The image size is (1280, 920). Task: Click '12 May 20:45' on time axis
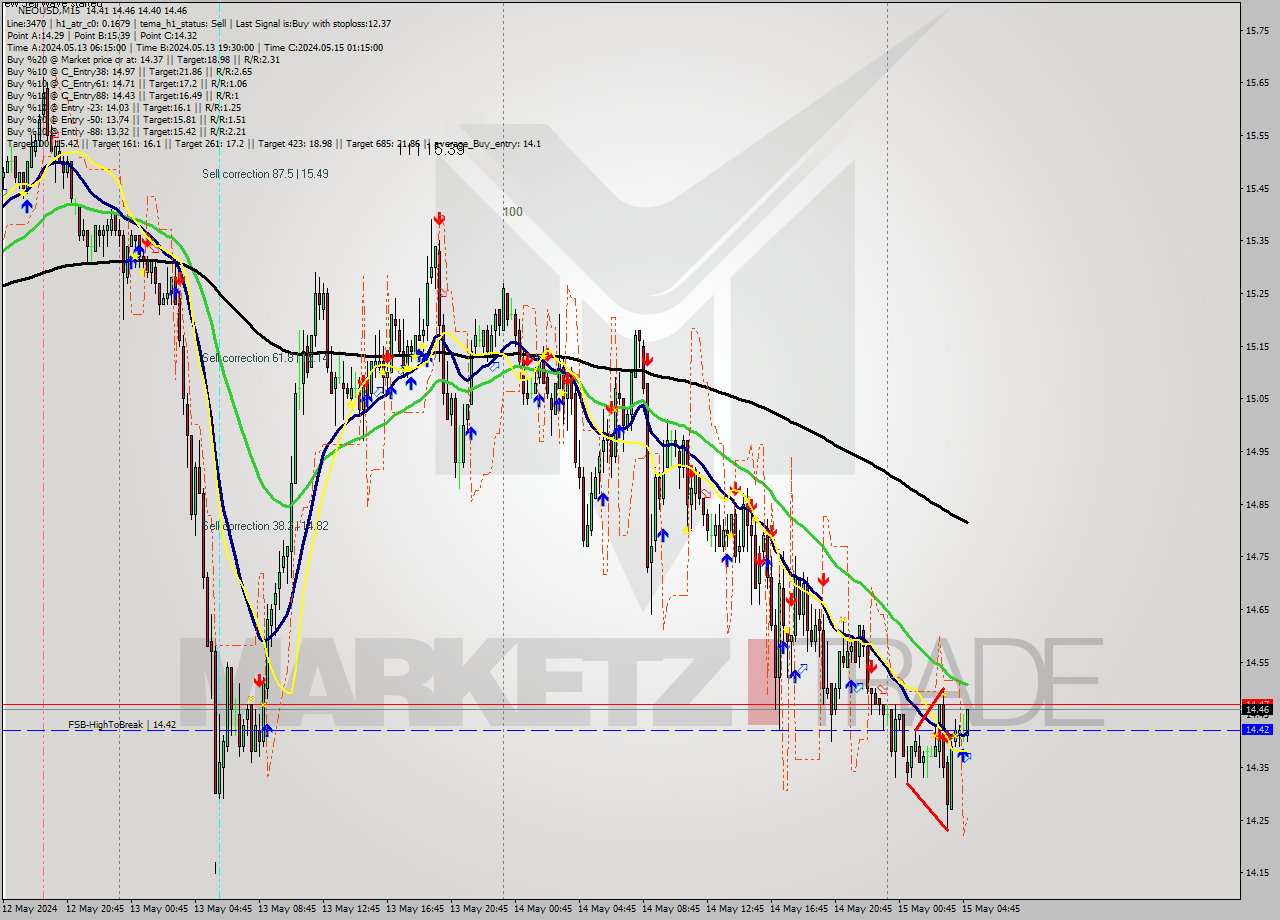click(x=95, y=909)
